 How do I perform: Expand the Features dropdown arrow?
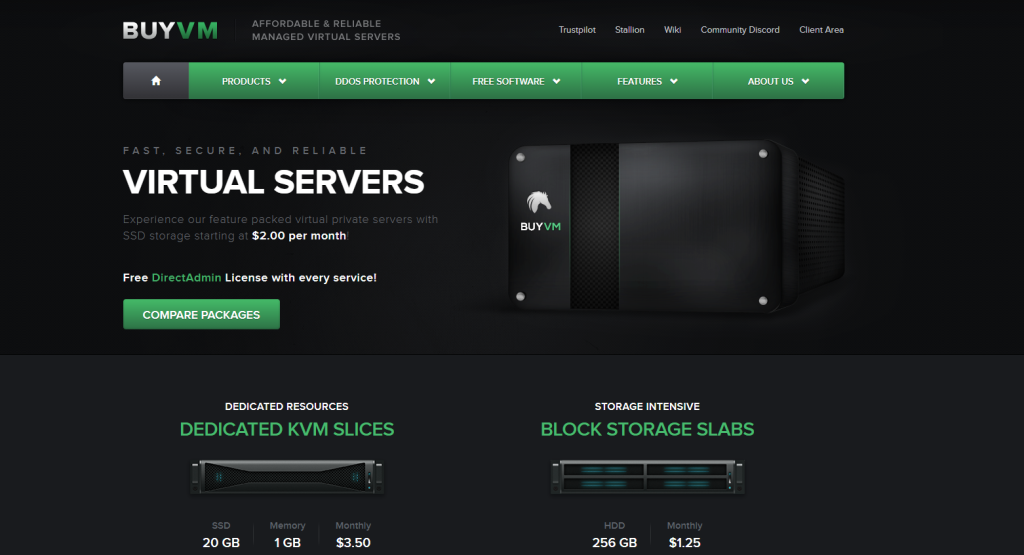pos(674,82)
